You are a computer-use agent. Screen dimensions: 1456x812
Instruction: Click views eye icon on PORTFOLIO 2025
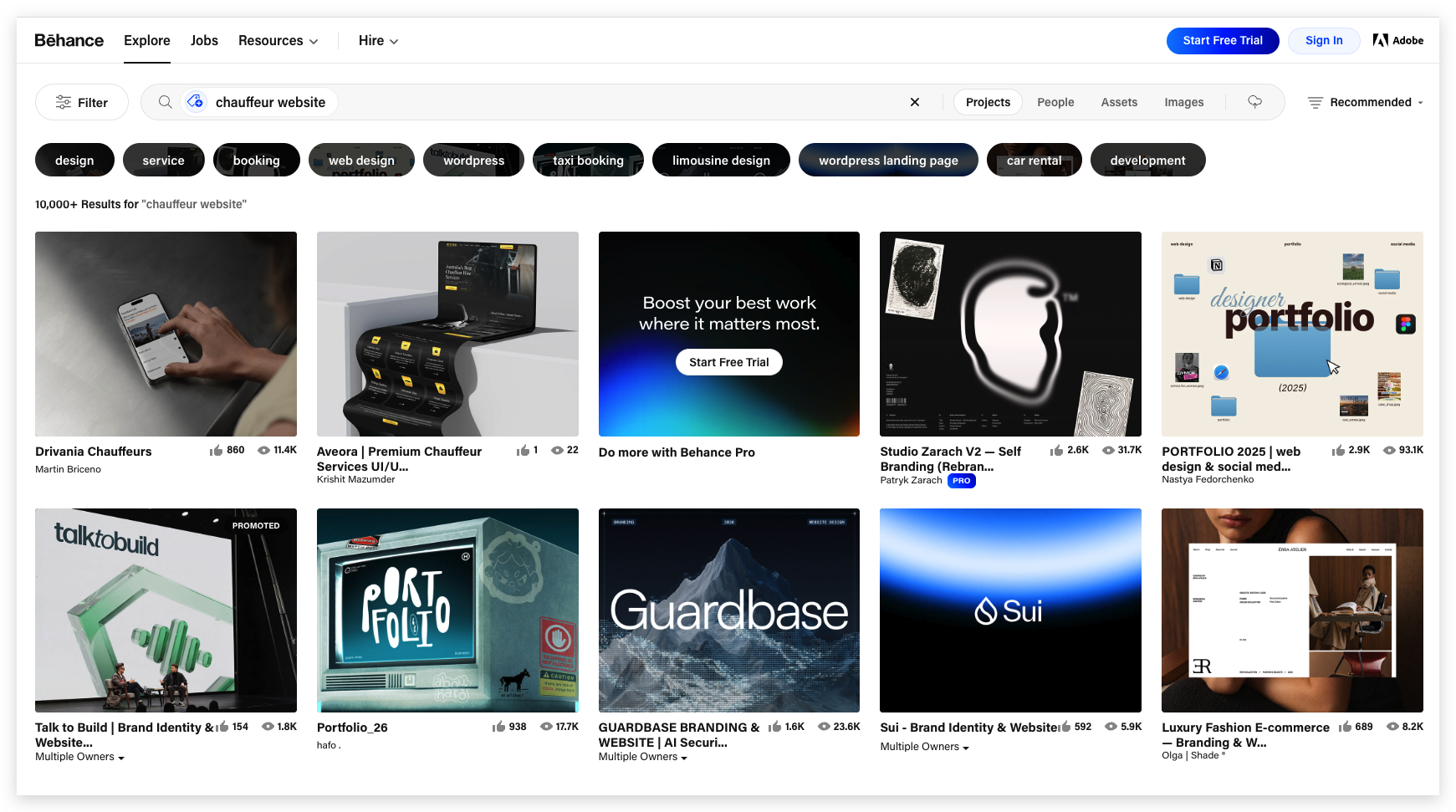point(1389,450)
